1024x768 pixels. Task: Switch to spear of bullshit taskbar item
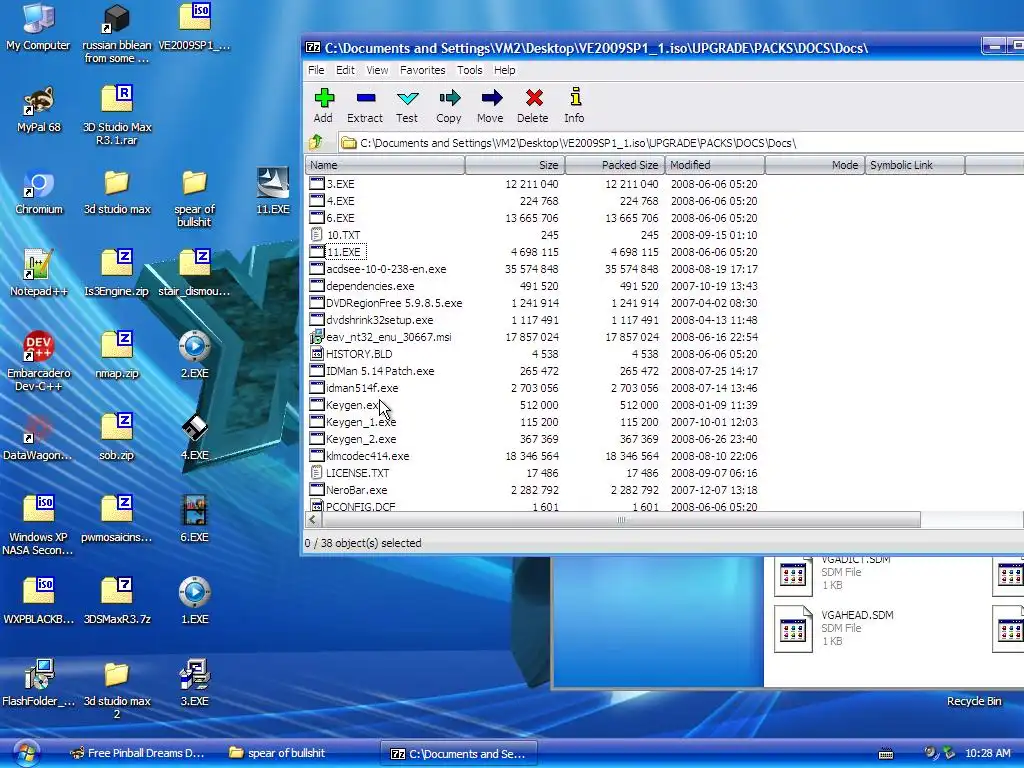(278, 753)
